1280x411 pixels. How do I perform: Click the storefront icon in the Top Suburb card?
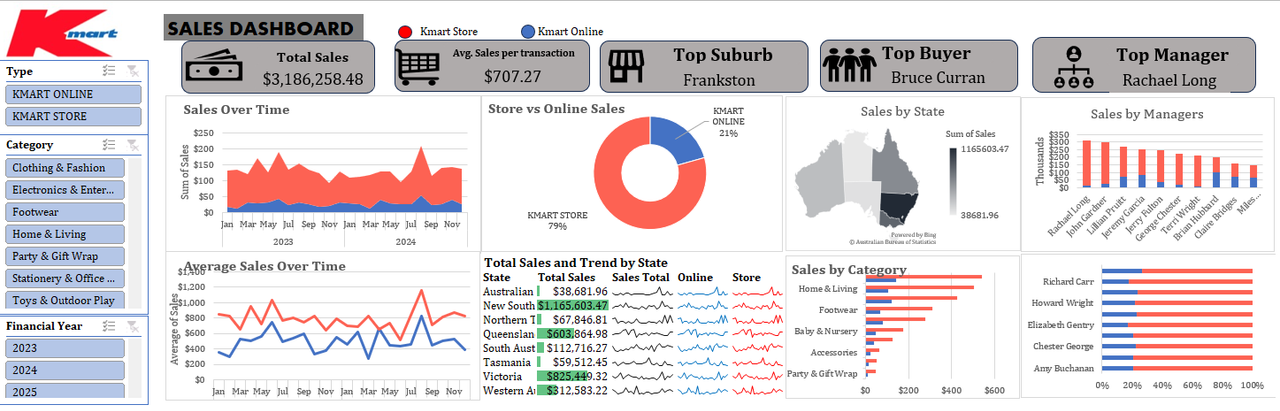point(626,66)
